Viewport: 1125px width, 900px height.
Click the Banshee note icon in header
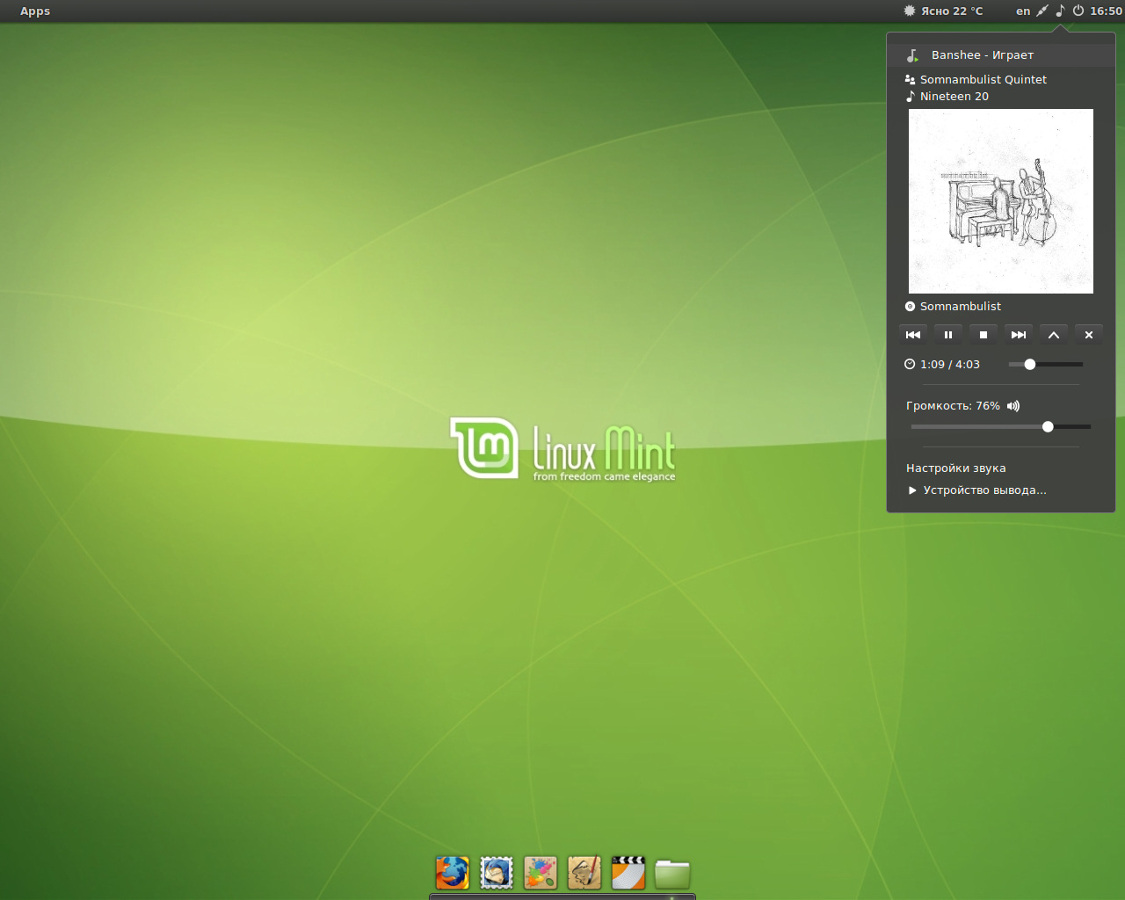point(913,55)
